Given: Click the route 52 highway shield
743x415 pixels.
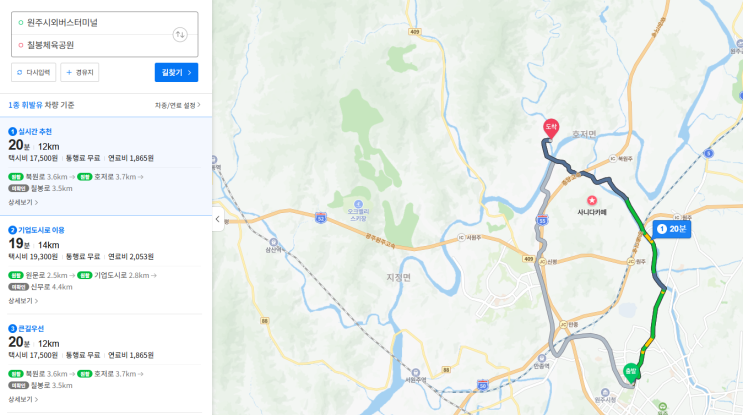Looking at the screenshot, I should click(321, 218).
